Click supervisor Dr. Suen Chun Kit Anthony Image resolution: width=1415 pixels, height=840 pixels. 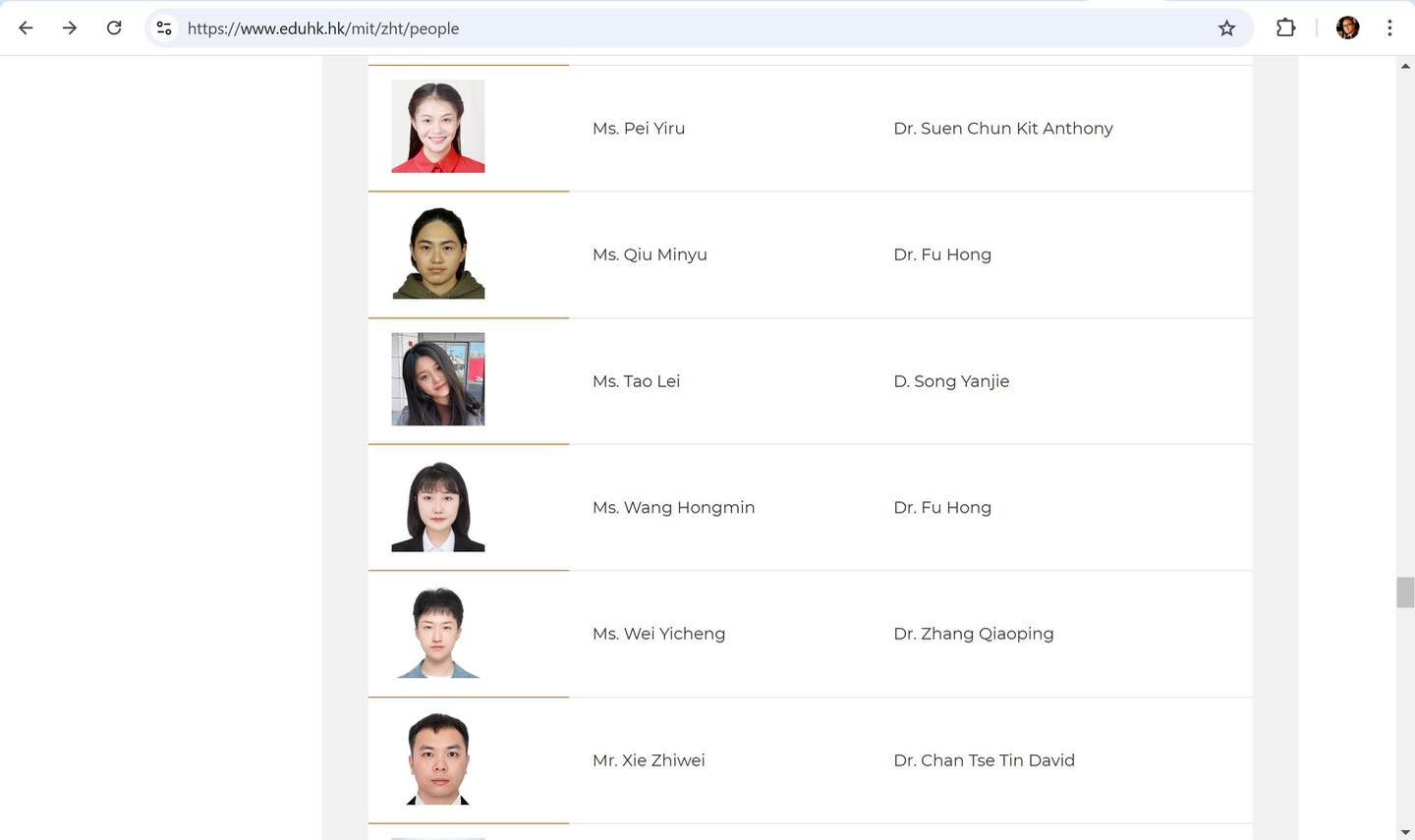pyautogui.click(x=1002, y=129)
